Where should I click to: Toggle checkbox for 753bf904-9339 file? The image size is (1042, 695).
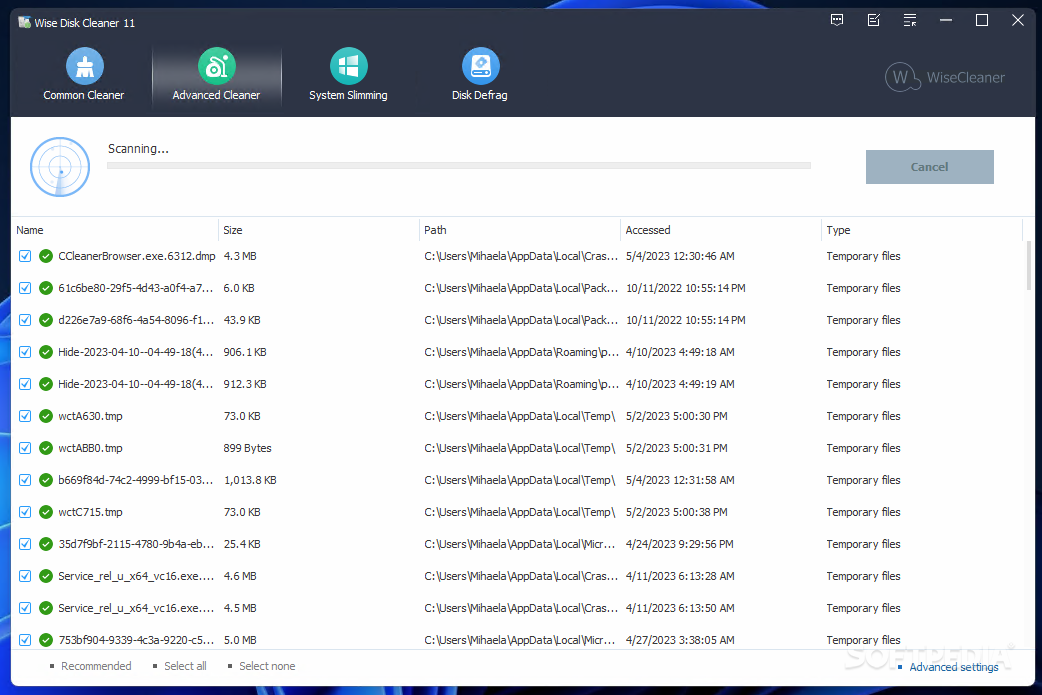pos(25,640)
